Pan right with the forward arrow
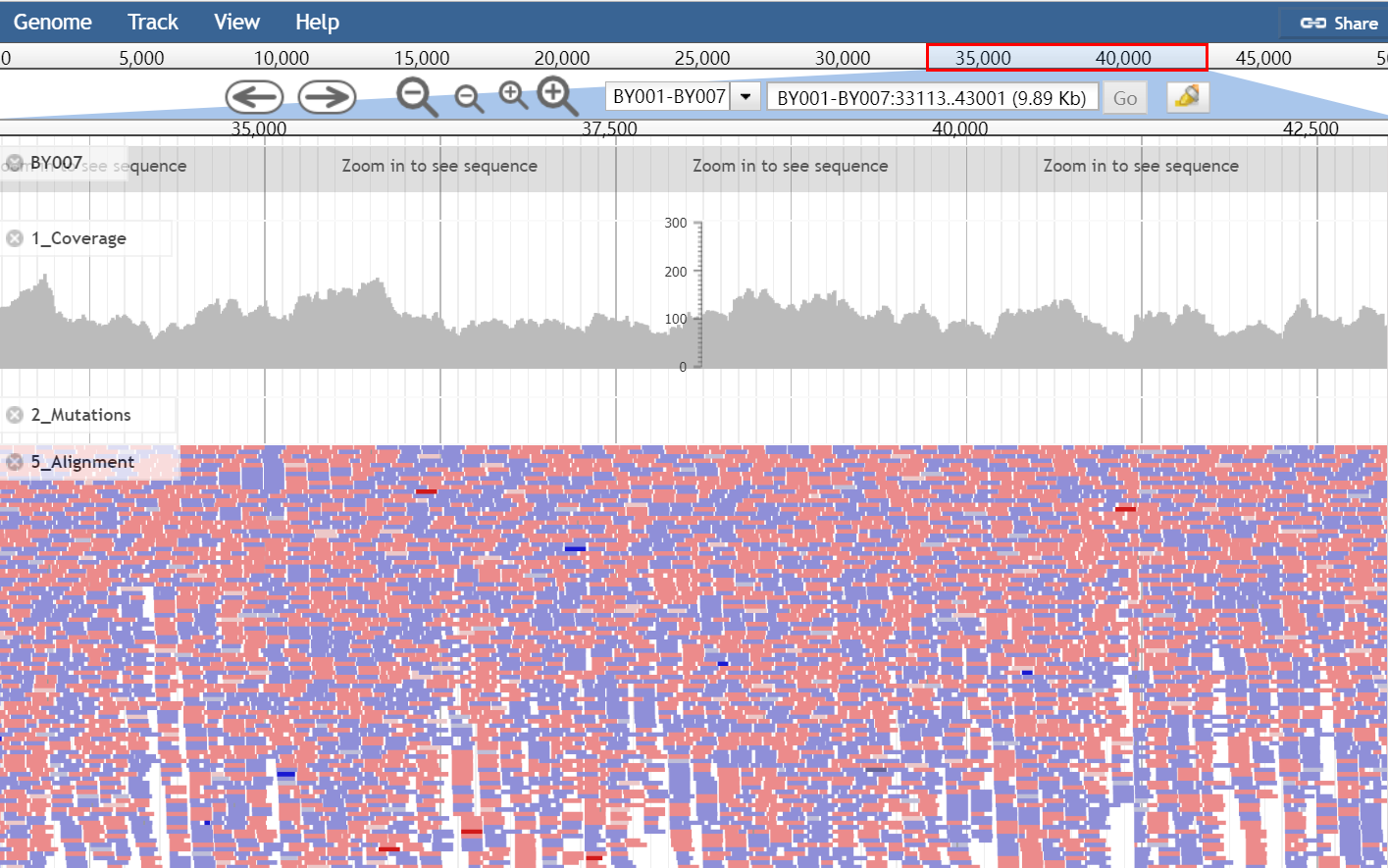Viewport: 1388px width, 868px height. coord(327,96)
